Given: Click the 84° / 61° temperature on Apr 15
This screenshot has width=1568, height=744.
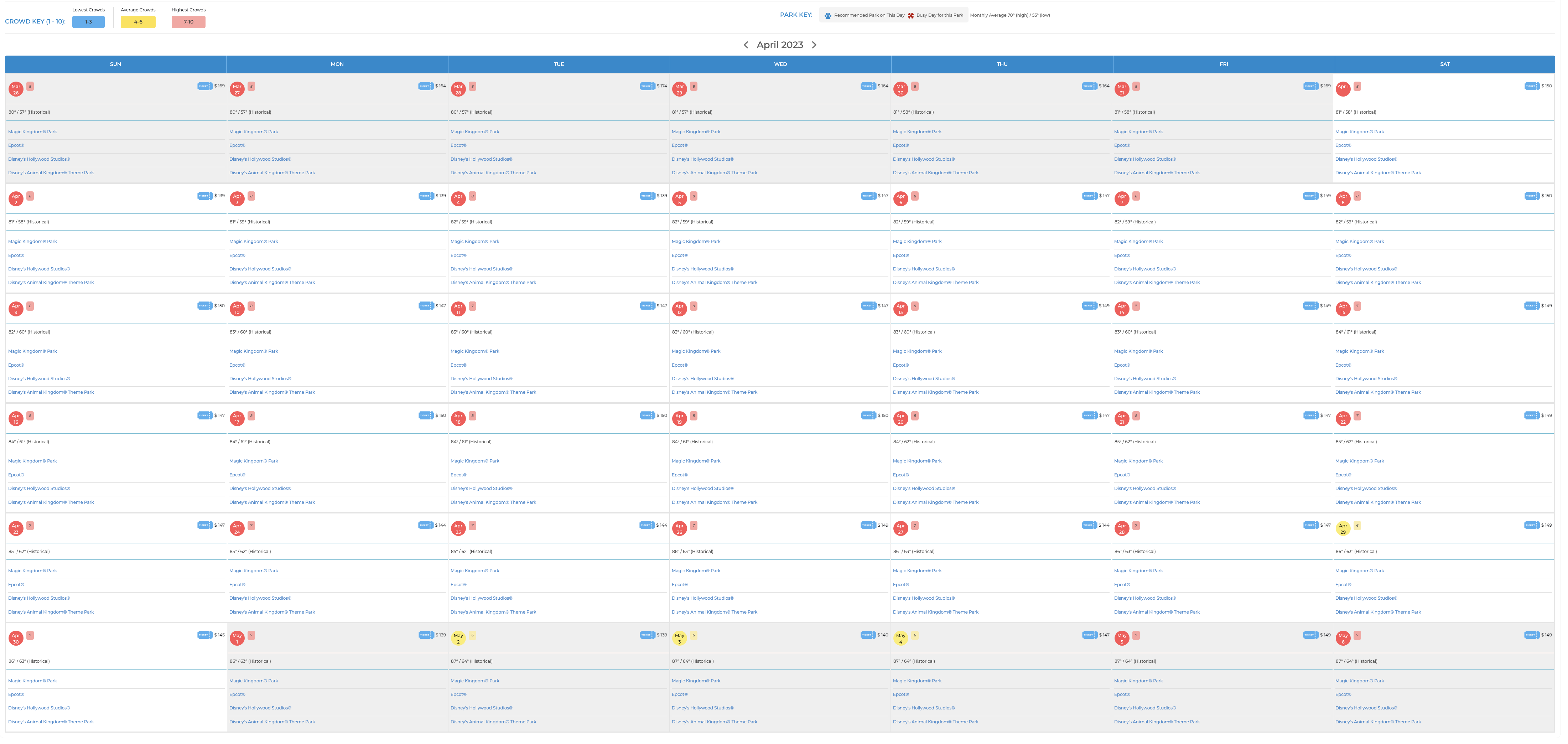Looking at the screenshot, I should click(1356, 332).
